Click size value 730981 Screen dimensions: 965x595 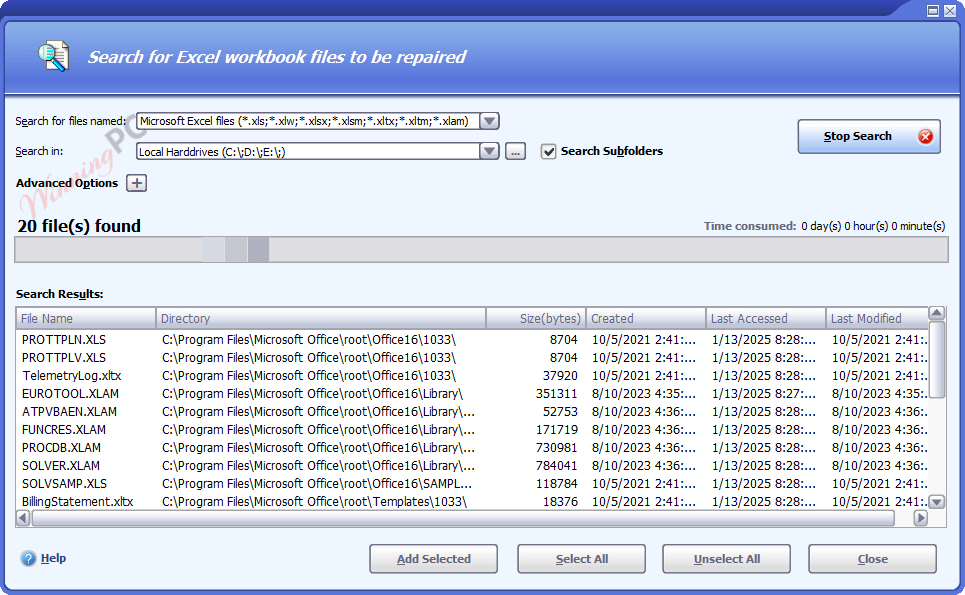coord(556,447)
